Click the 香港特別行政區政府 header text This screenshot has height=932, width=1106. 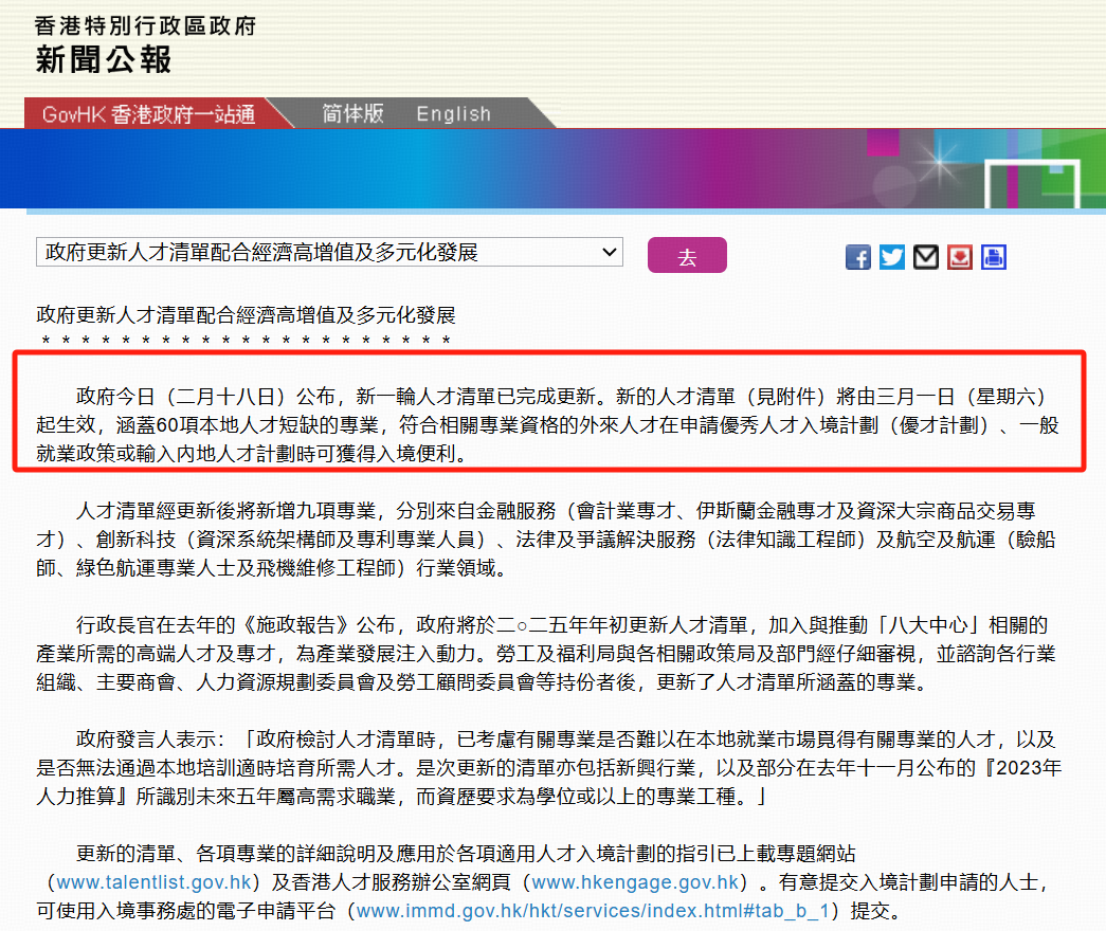pyautogui.click(x=145, y=25)
